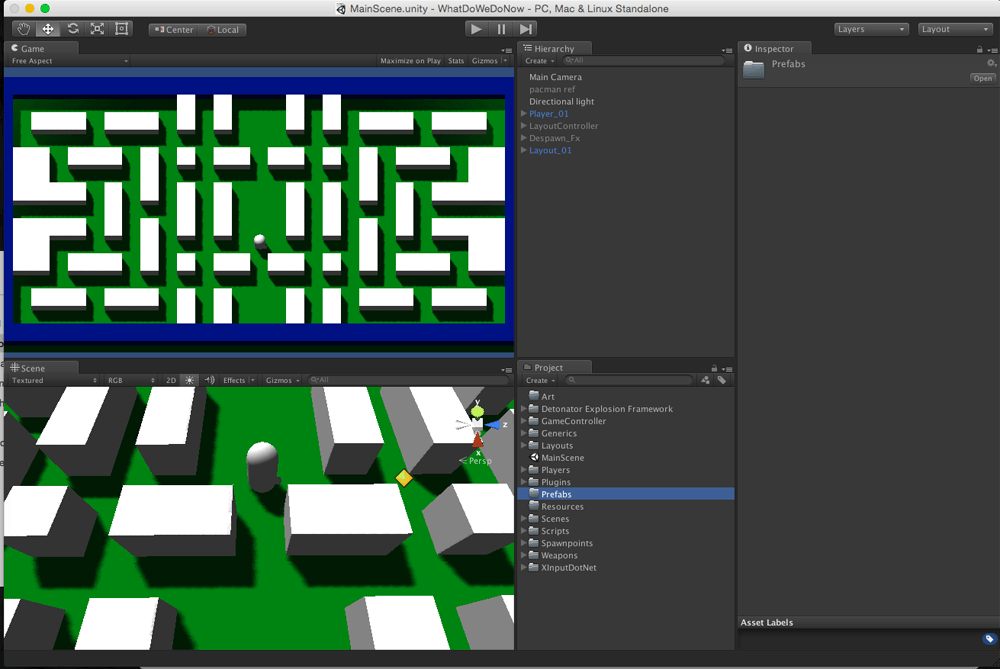The image size is (1000, 669).
Task: Click the Step frame button
Action: click(x=525, y=29)
